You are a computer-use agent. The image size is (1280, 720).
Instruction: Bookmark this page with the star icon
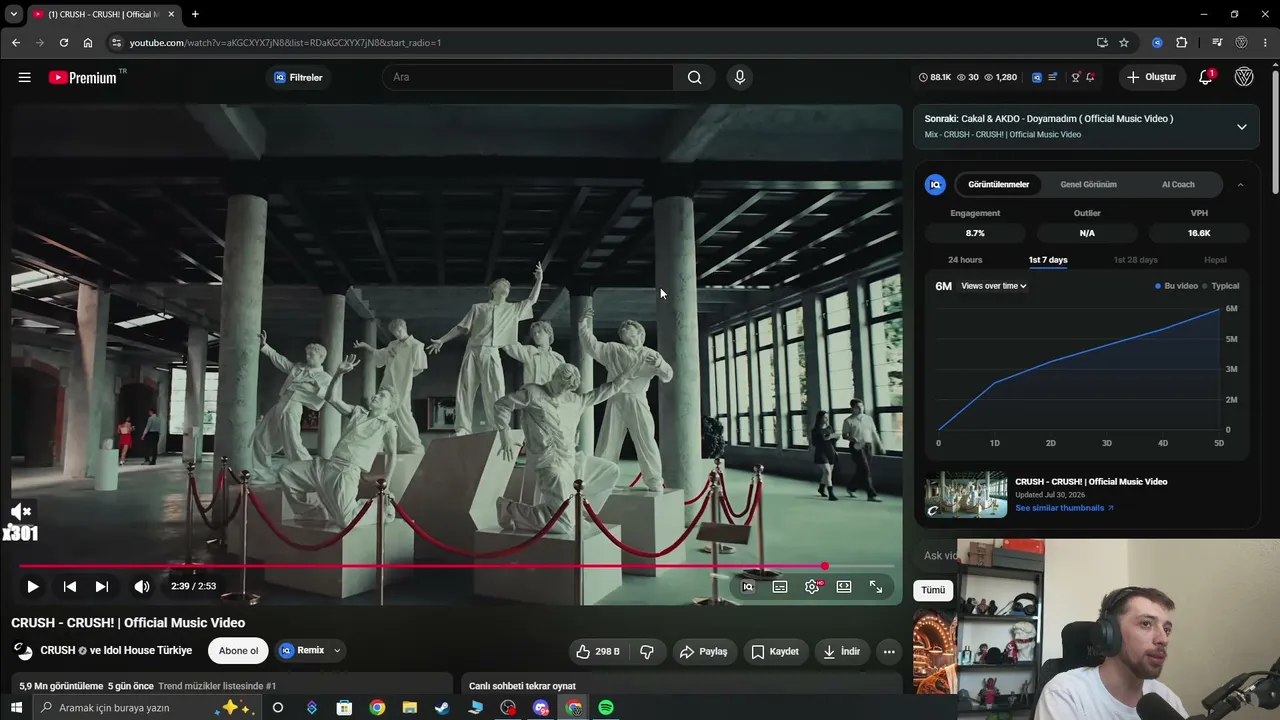(1124, 43)
